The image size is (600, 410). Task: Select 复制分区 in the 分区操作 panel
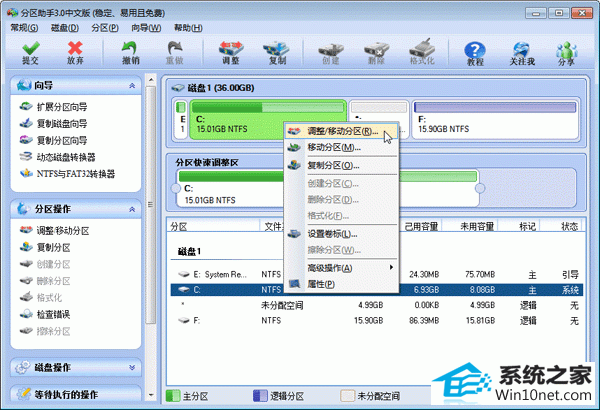tap(45, 247)
